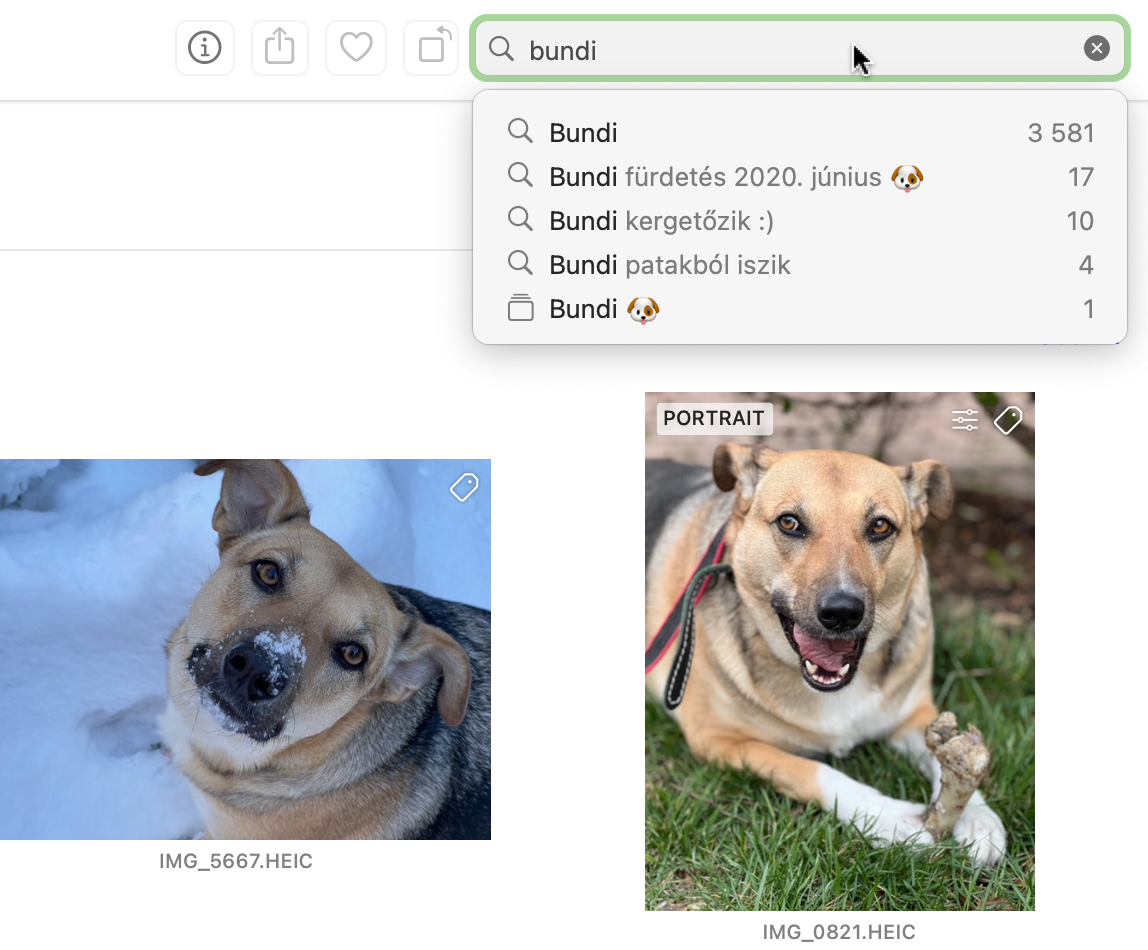This screenshot has width=1148, height=950.
Task: Choose "Bundi fürdetés 2020. június" suggestion
Action: [x=800, y=176]
